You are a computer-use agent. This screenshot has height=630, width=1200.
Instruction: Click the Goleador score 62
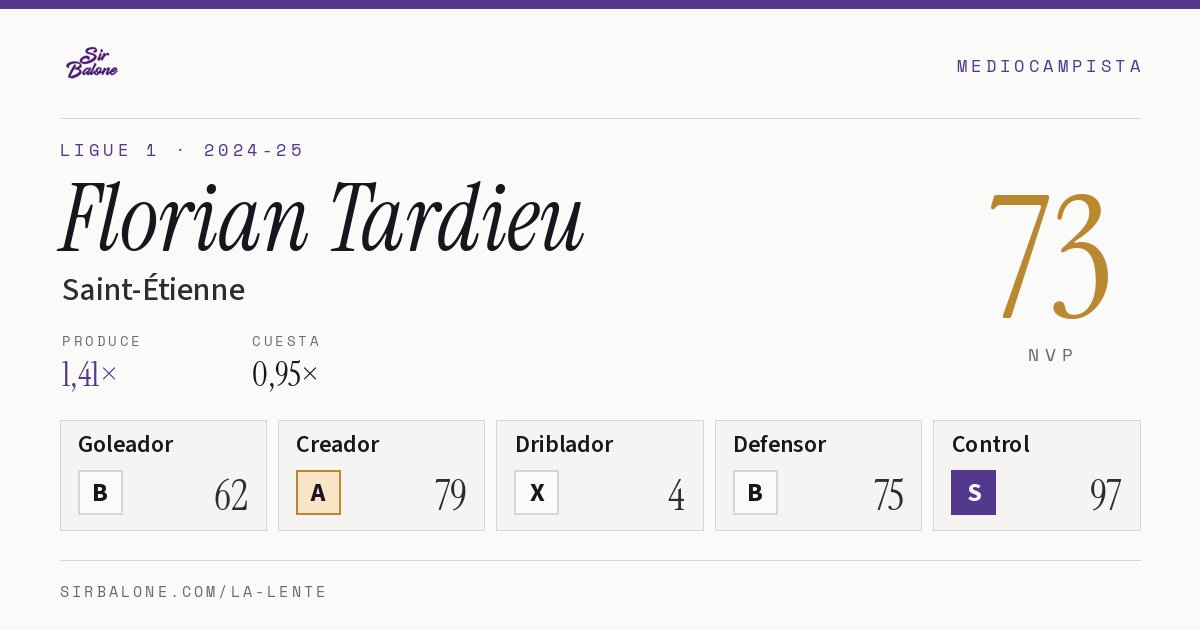[231, 495]
